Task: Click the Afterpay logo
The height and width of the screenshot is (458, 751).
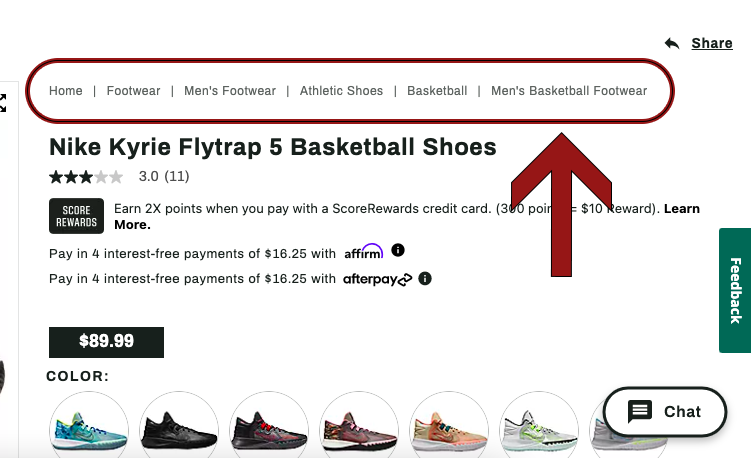Action: 377,279
